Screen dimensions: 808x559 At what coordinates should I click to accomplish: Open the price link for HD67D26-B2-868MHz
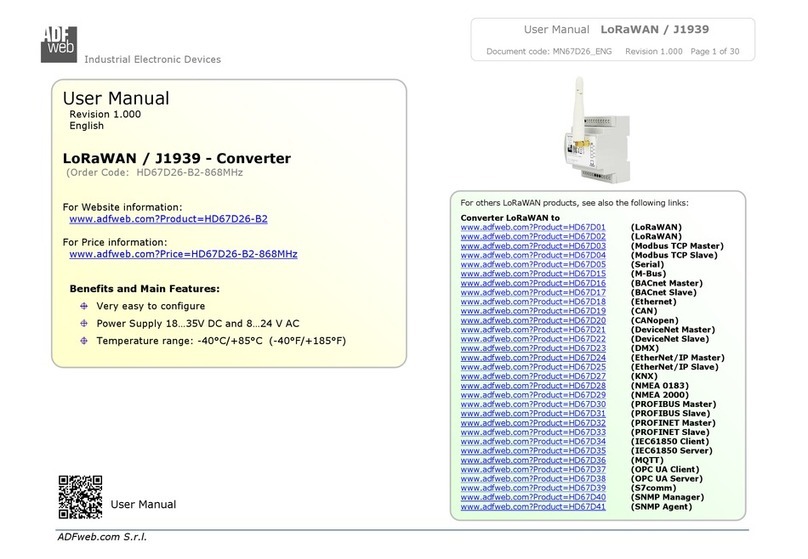[x=183, y=254]
